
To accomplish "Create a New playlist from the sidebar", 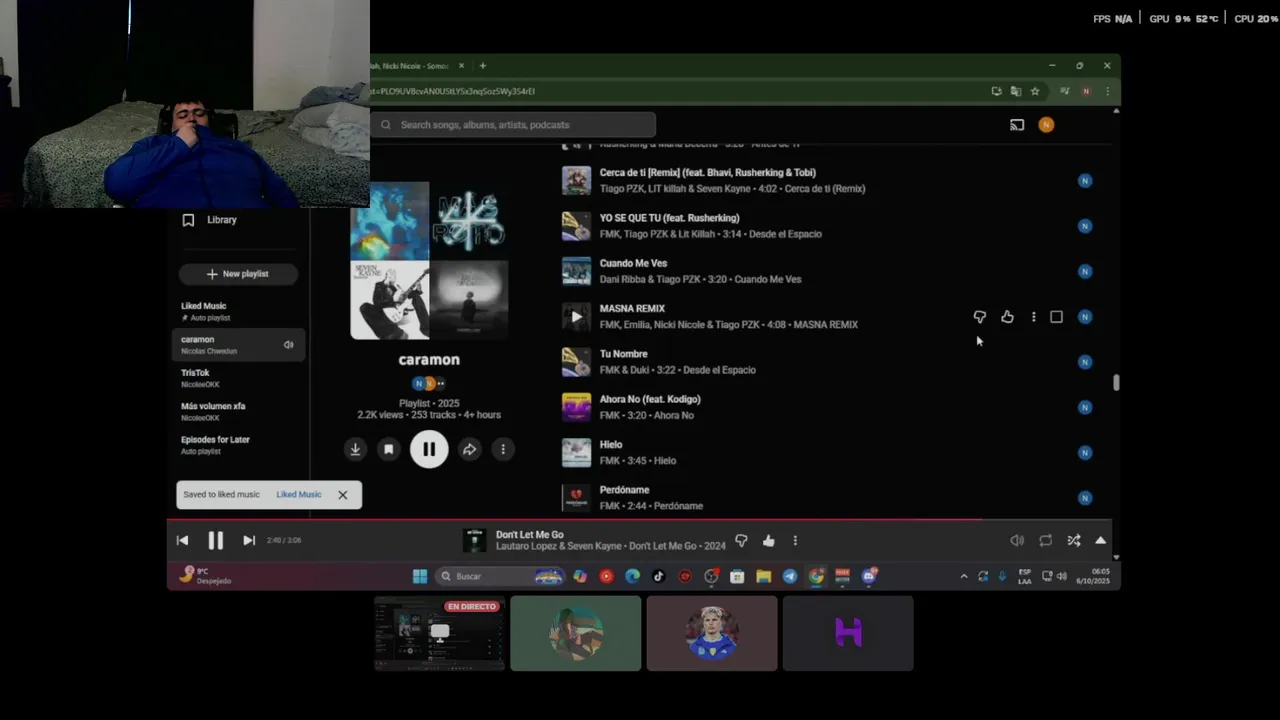I will pyautogui.click(x=237, y=274).
